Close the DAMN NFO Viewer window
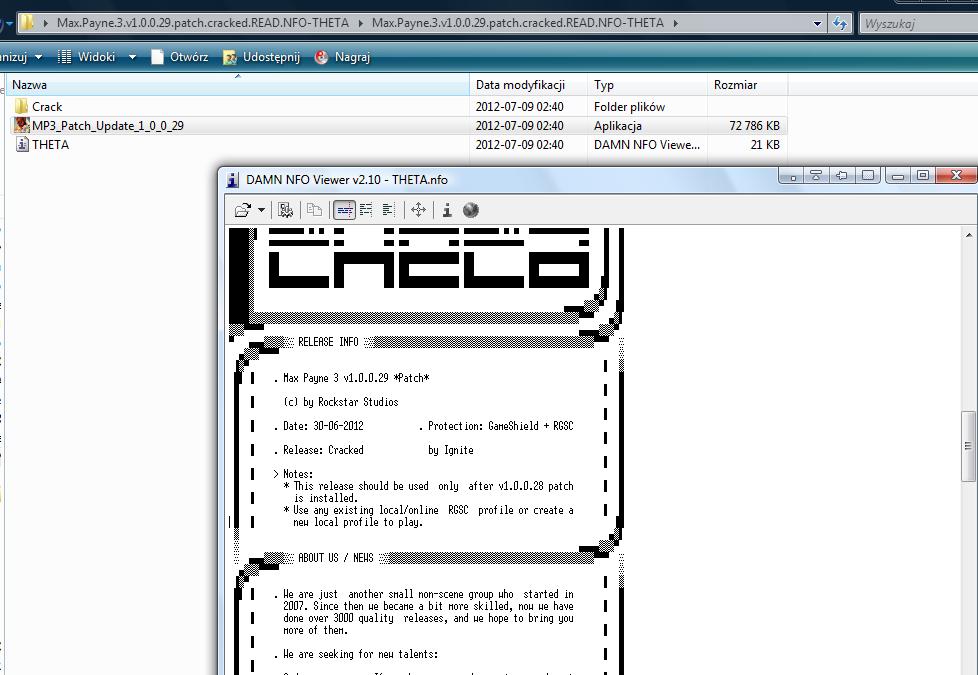The image size is (978, 675). pyautogui.click(x=956, y=176)
